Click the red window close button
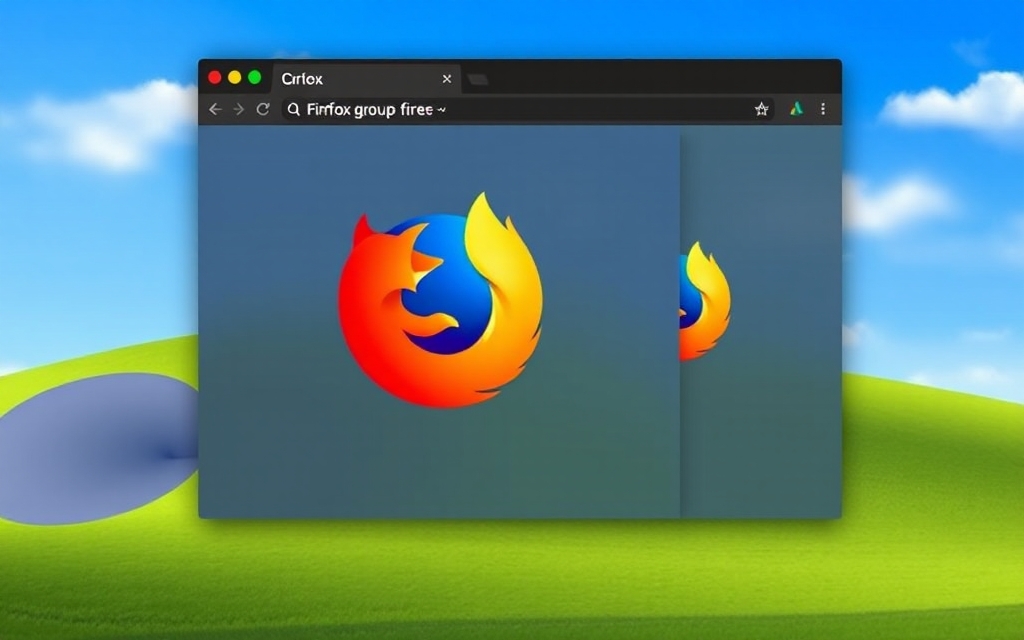The height and width of the screenshot is (640, 1024). [214, 78]
